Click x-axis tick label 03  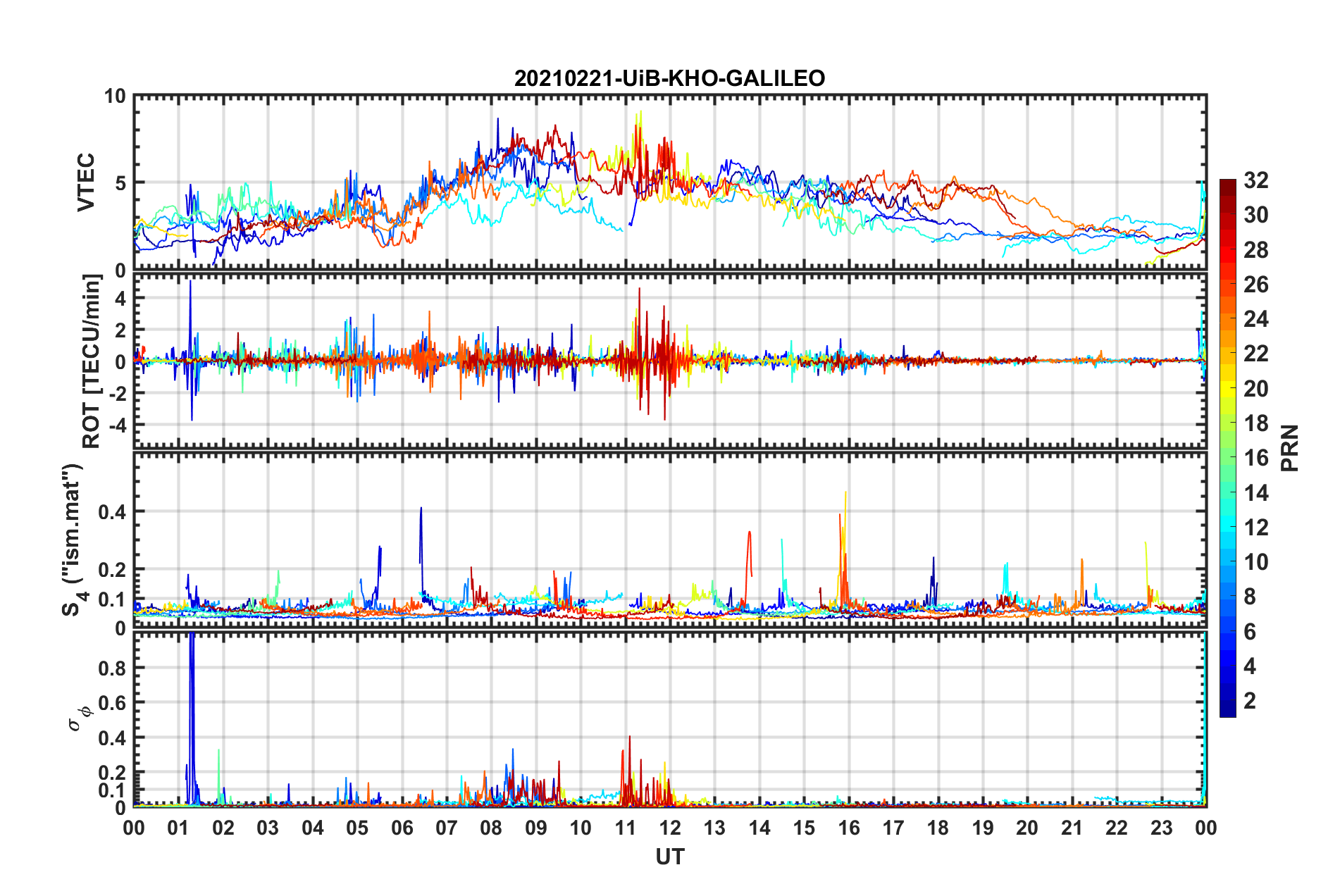[268, 828]
